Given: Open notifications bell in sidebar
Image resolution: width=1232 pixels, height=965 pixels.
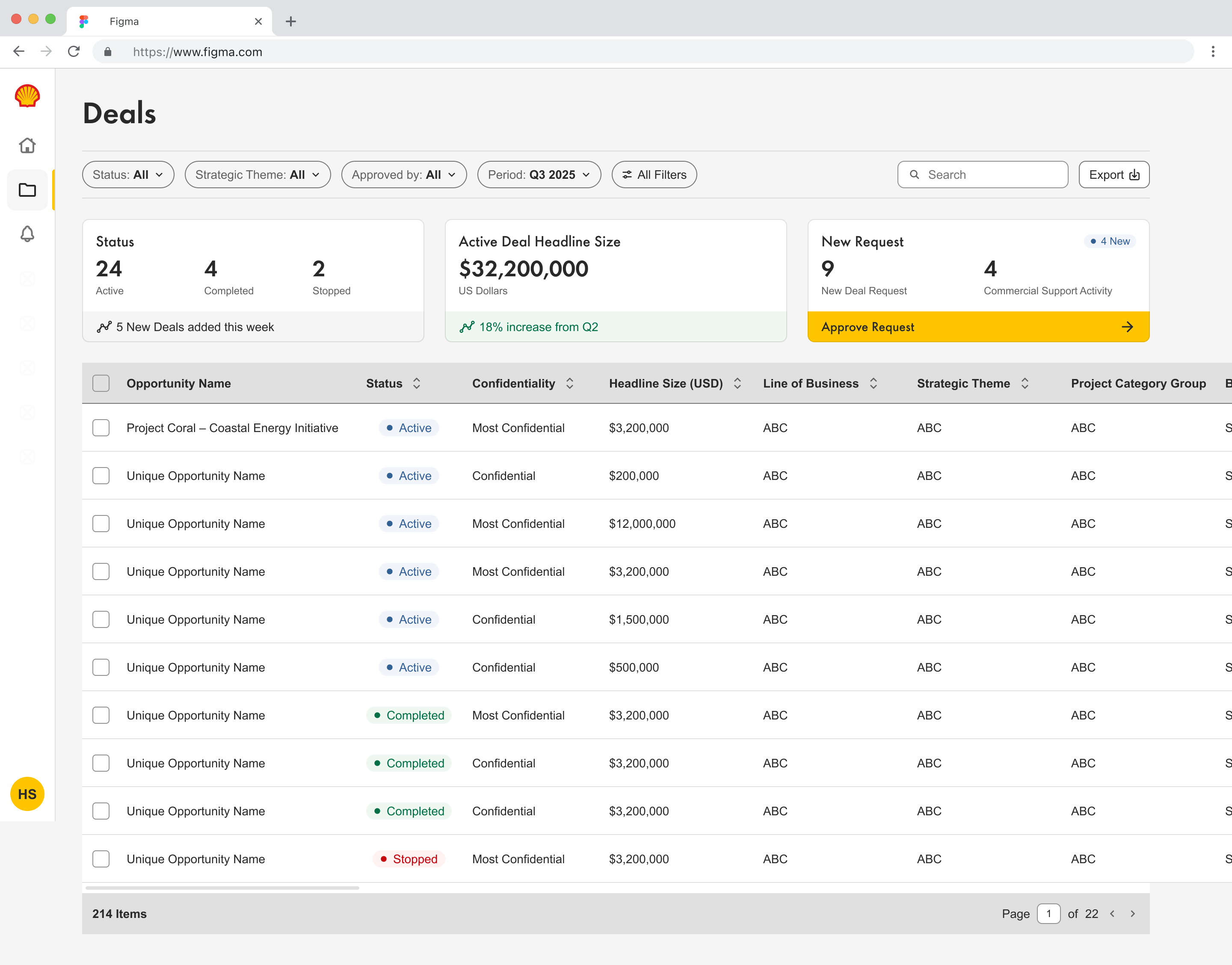Looking at the screenshot, I should point(27,234).
